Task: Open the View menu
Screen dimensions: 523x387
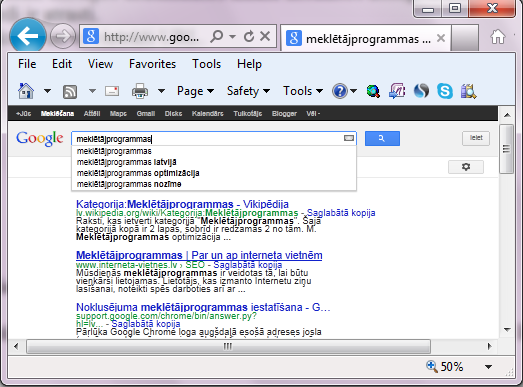Action: pyautogui.click(x=100, y=64)
